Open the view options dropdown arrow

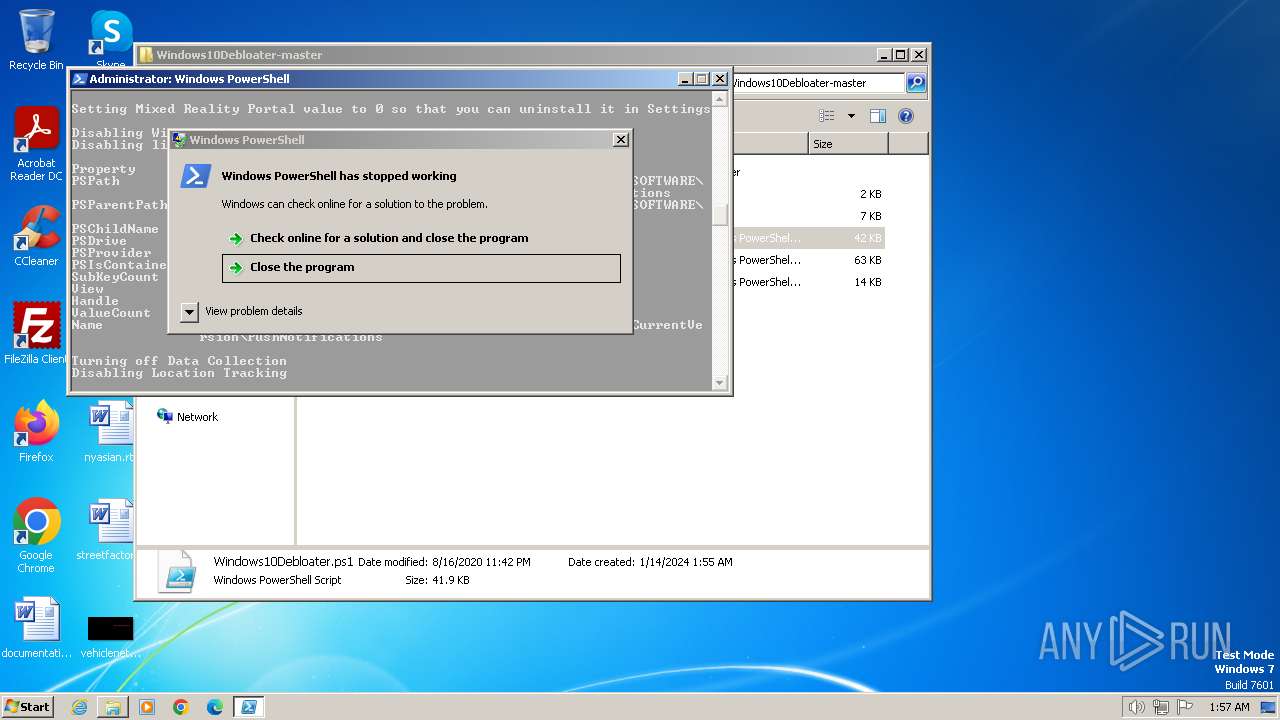[x=851, y=116]
